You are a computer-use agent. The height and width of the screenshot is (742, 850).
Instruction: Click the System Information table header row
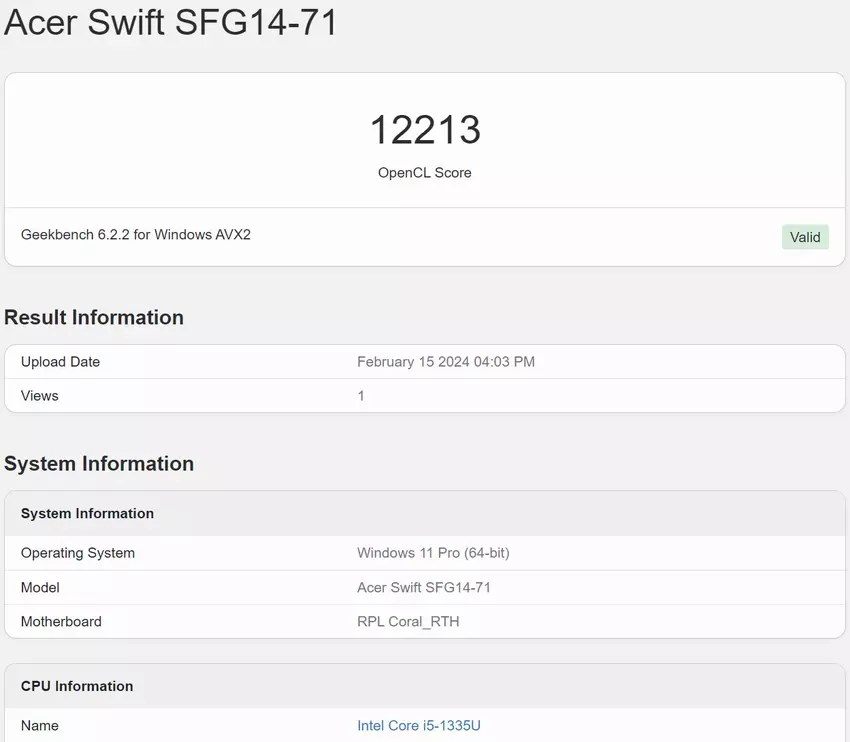pyautogui.click(x=88, y=513)
